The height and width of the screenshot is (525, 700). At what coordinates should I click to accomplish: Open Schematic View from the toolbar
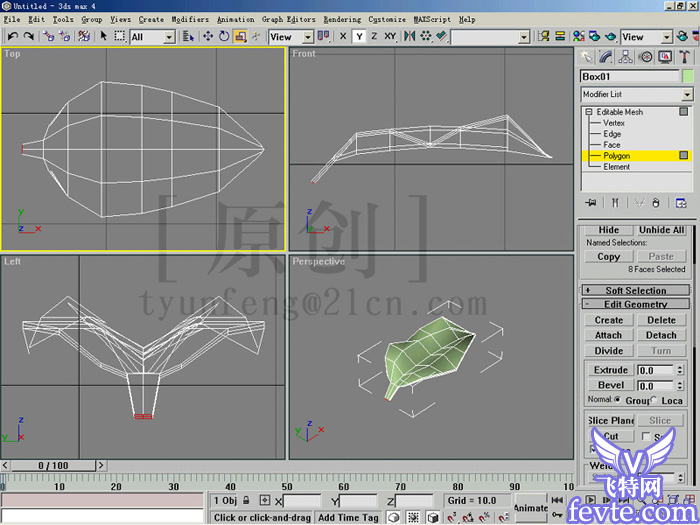click(560, 36)
